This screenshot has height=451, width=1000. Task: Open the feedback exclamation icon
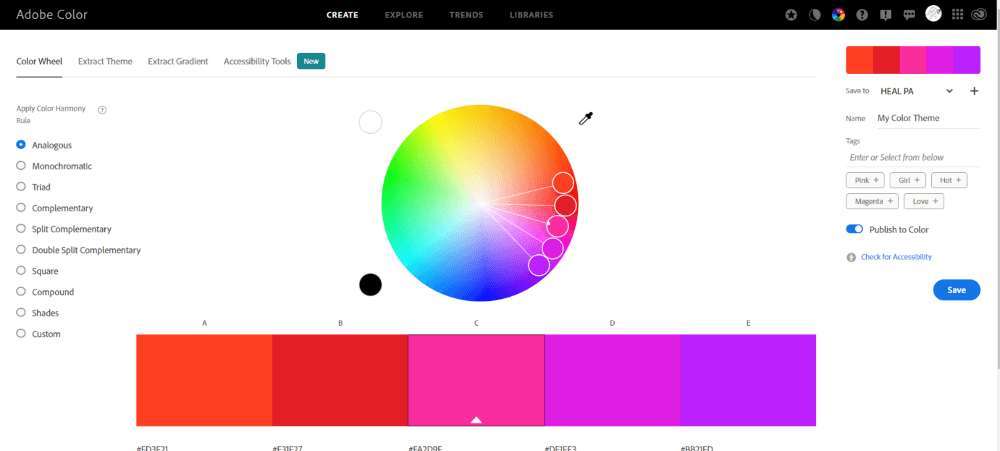(x=885, y=15)
